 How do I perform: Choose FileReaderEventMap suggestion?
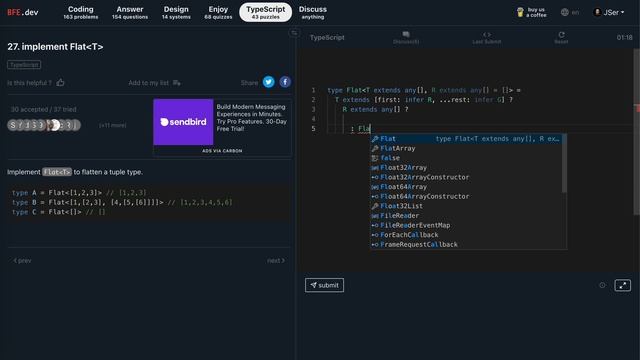tap(466, 225)
